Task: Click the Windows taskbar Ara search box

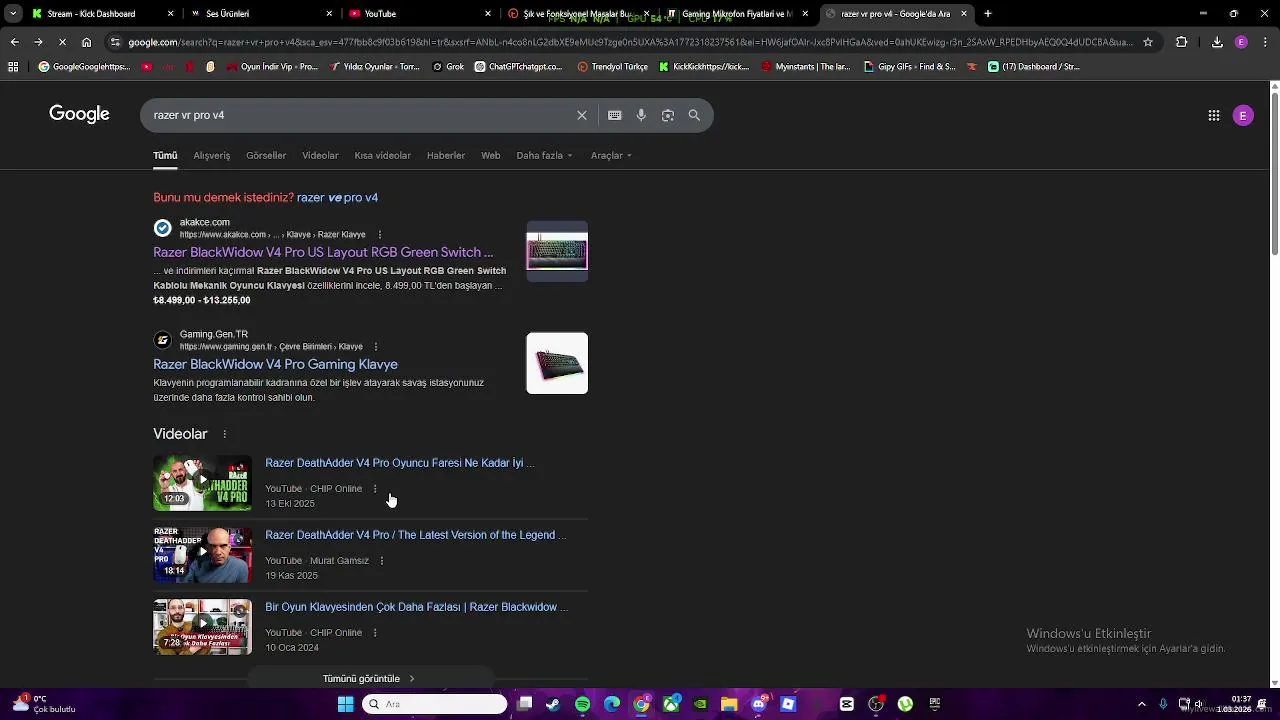Action: coord(434,704)
